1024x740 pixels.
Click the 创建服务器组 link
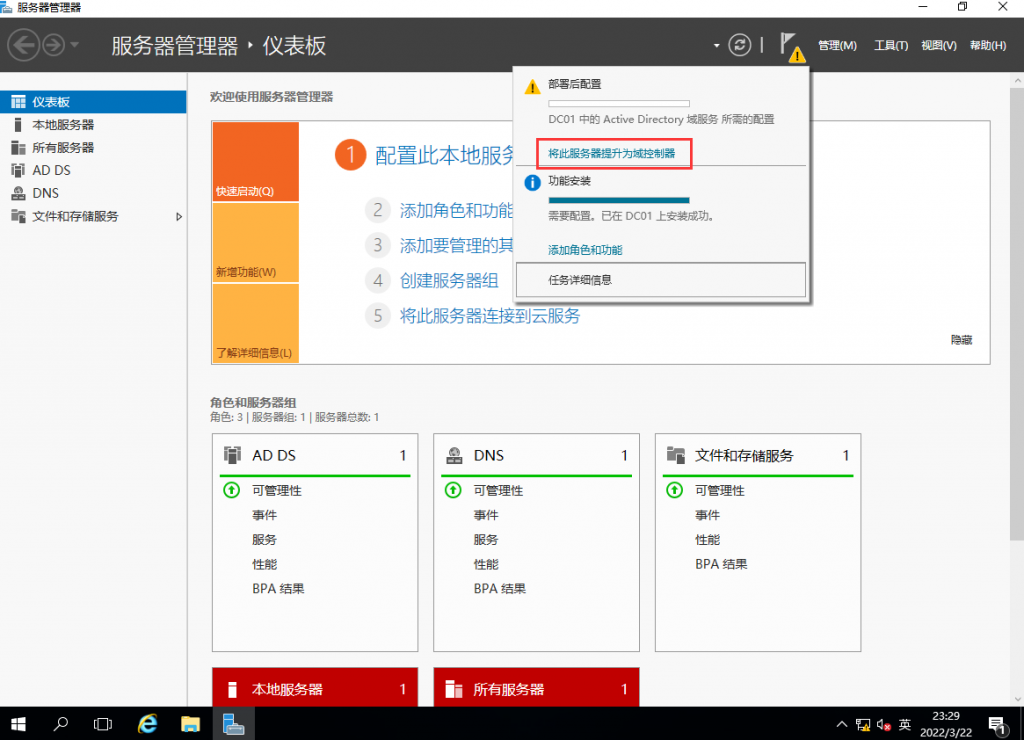[x=449, y=281]
